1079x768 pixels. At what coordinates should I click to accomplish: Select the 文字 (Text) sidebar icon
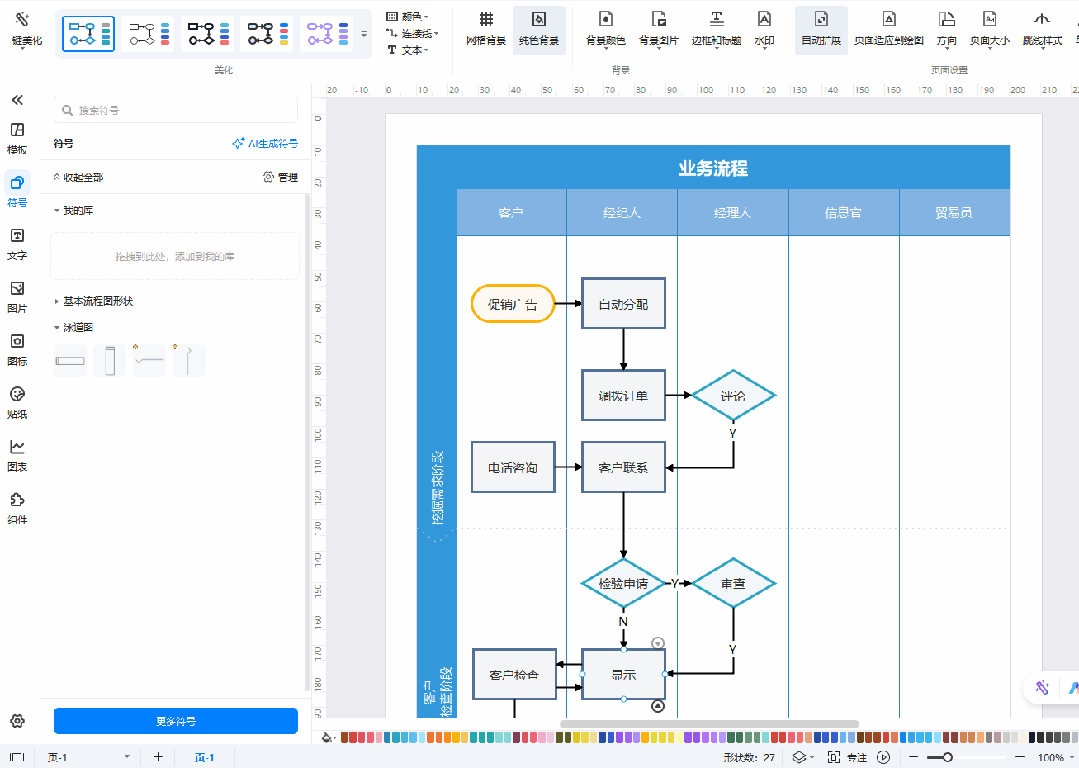tap(17, 243)
